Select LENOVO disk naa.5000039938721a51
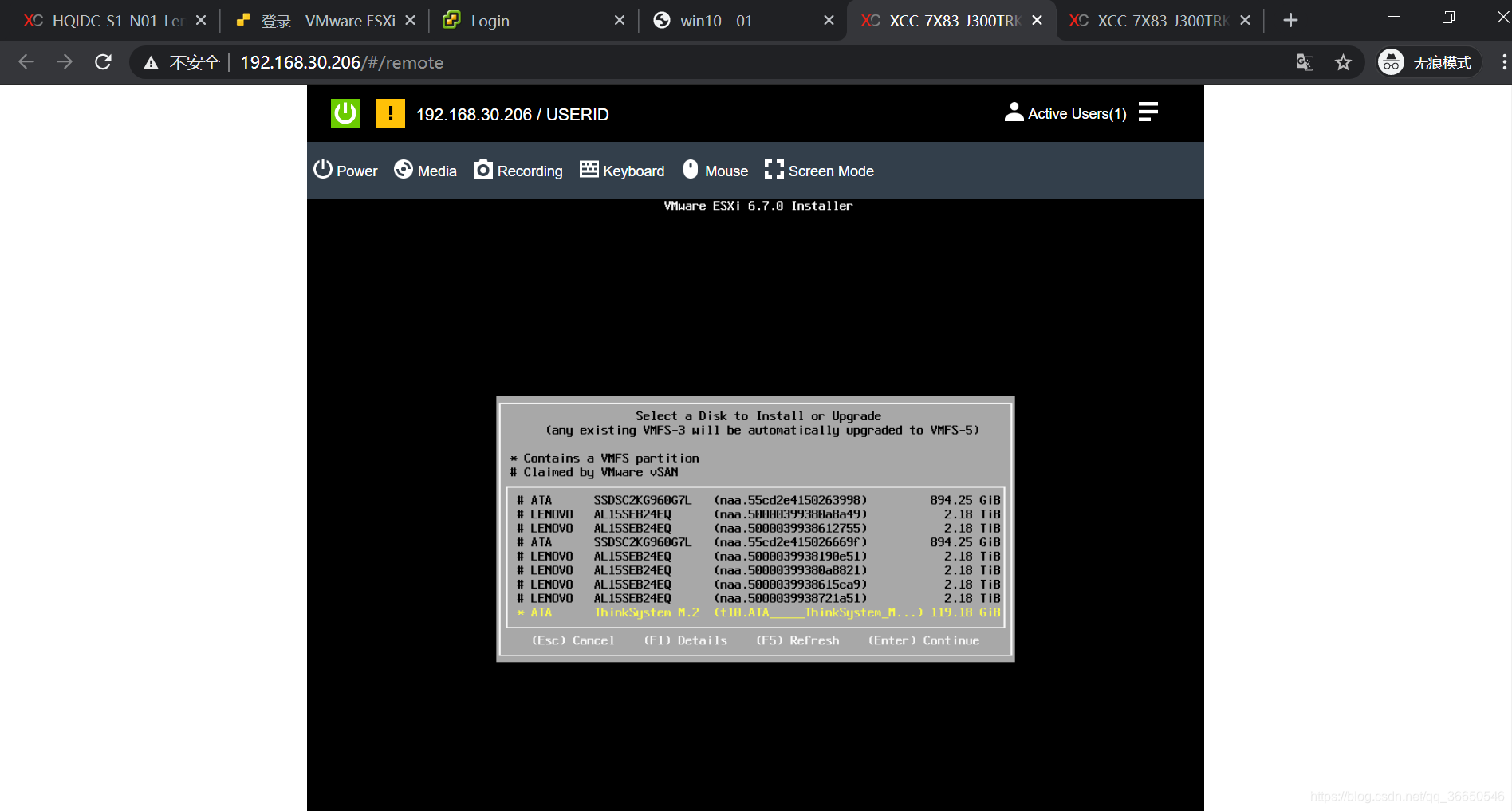The height and width of the screenshot is (811, 1512). point(756,598)
